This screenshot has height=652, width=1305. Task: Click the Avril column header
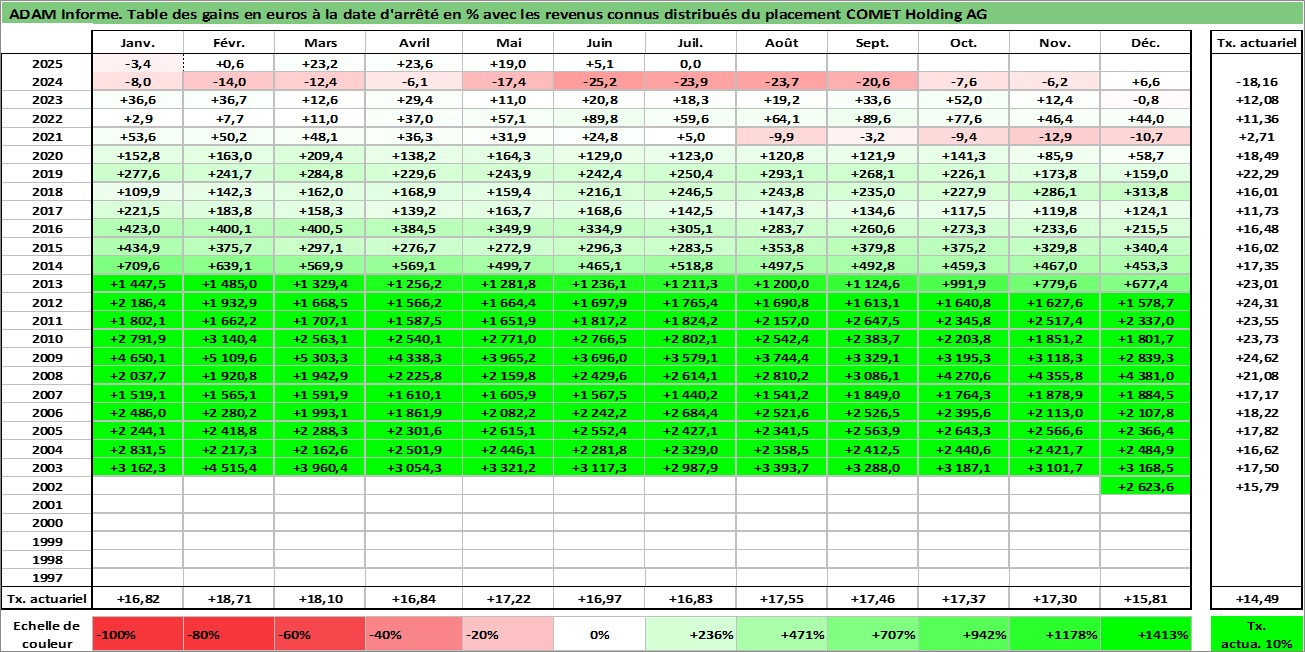[413, 44]
